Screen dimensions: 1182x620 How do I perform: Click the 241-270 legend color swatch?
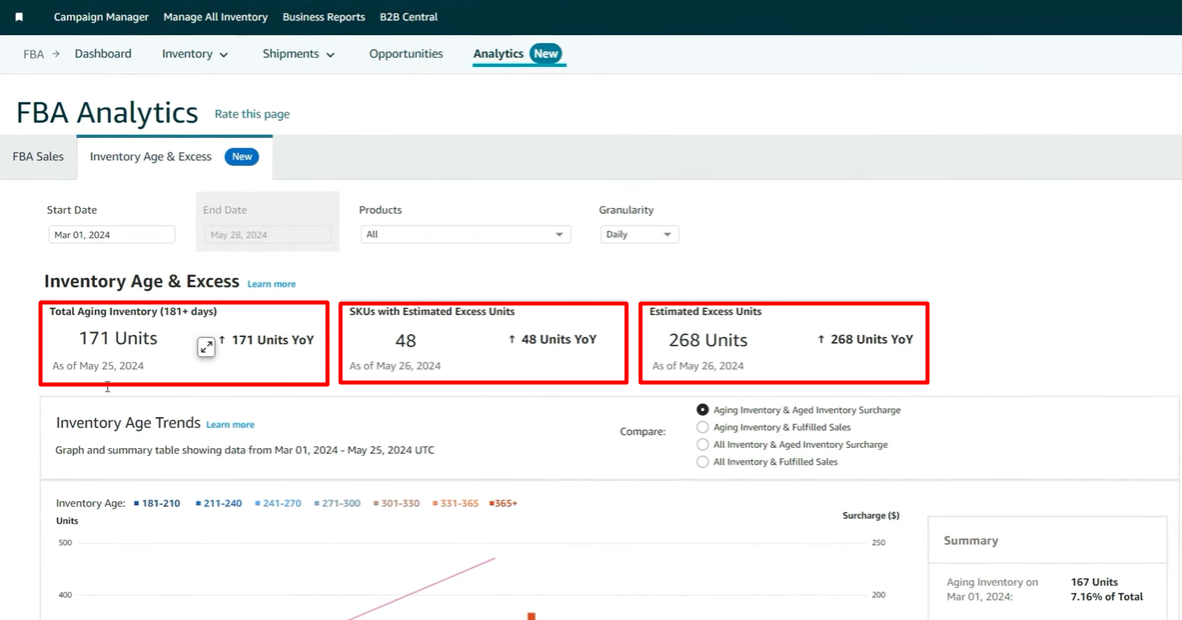pos(258,503)
